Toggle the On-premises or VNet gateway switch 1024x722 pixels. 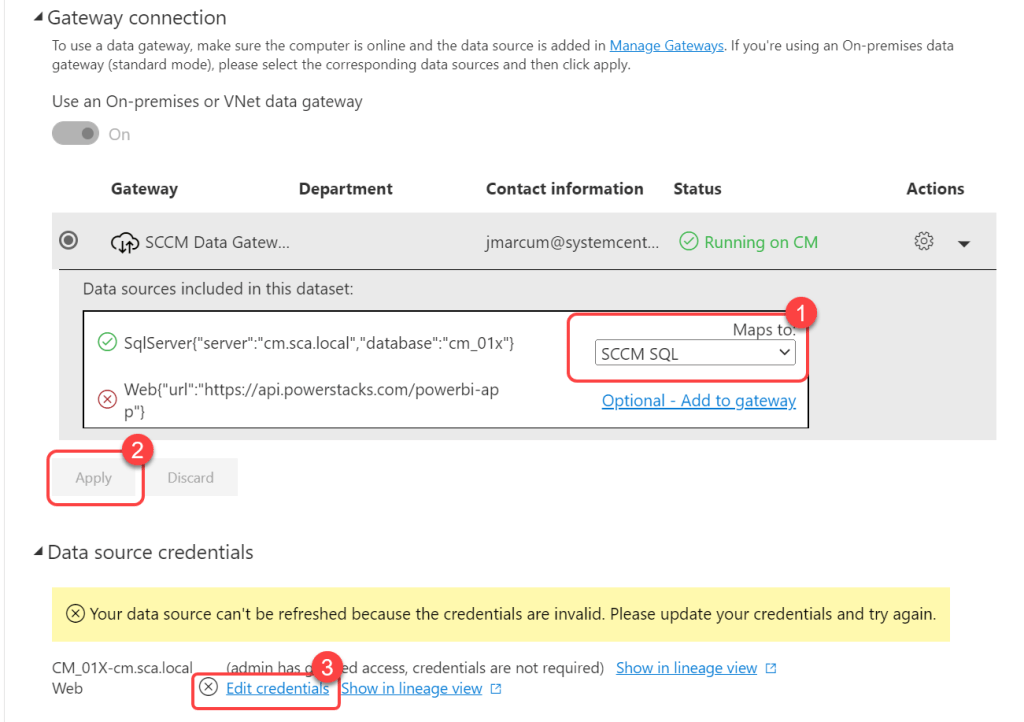pyautogui.click(x=76, y=134)
